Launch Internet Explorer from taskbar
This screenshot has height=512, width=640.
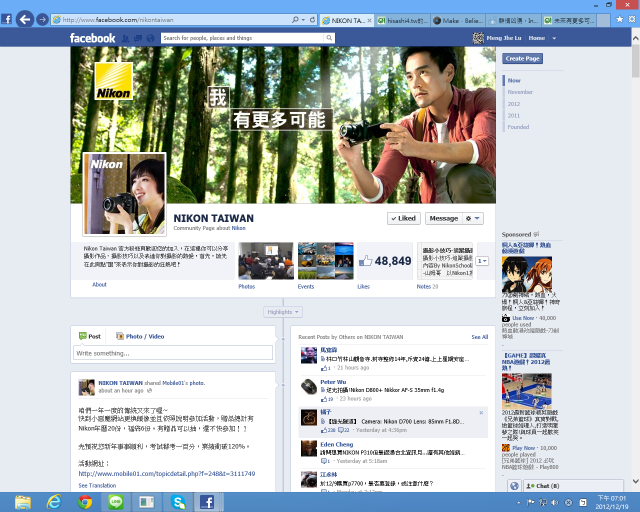pos(54,502)
